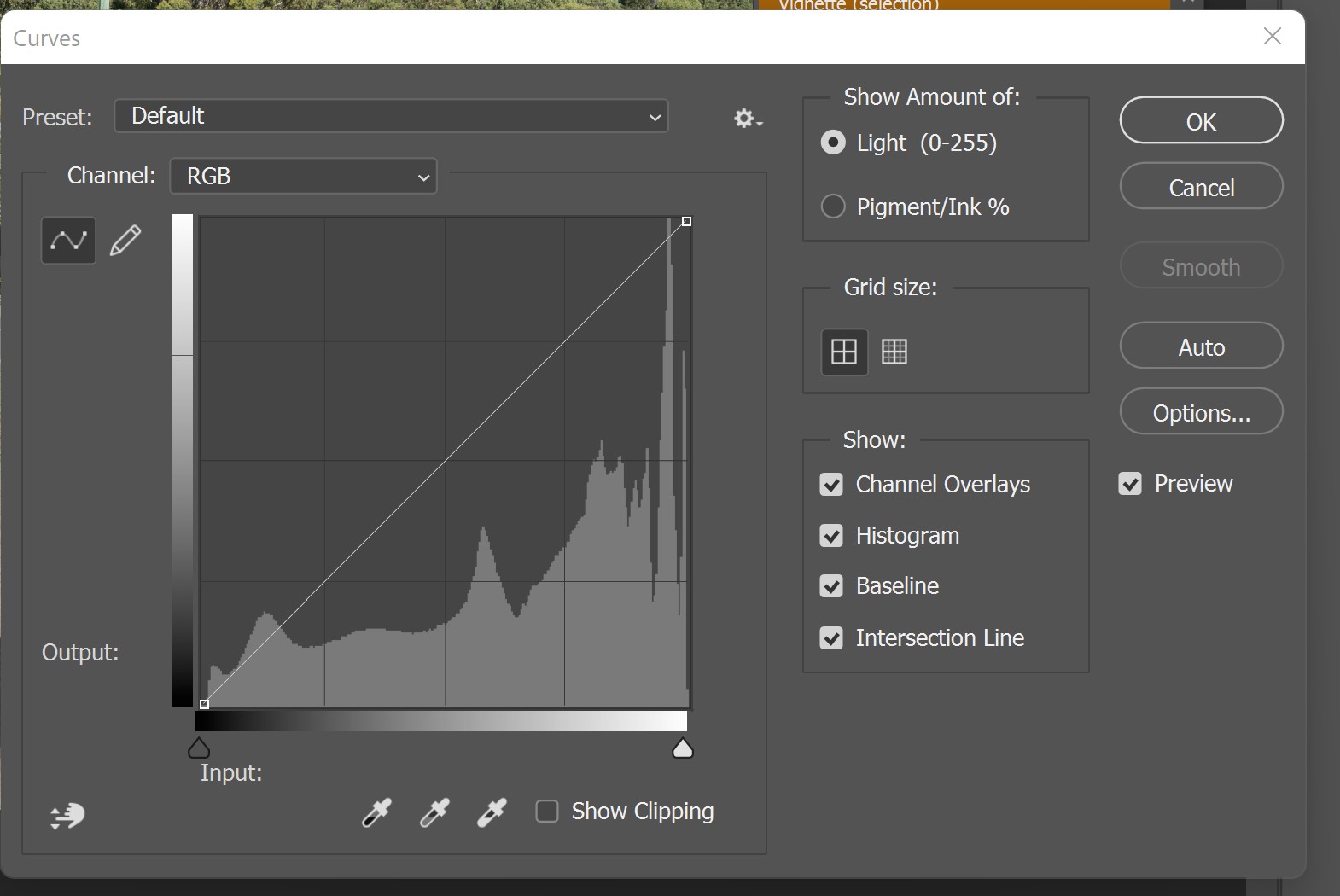Select the Pigment/Ink % radio button
Screen dimensions: 1340x896
click(x=833, y=207)
